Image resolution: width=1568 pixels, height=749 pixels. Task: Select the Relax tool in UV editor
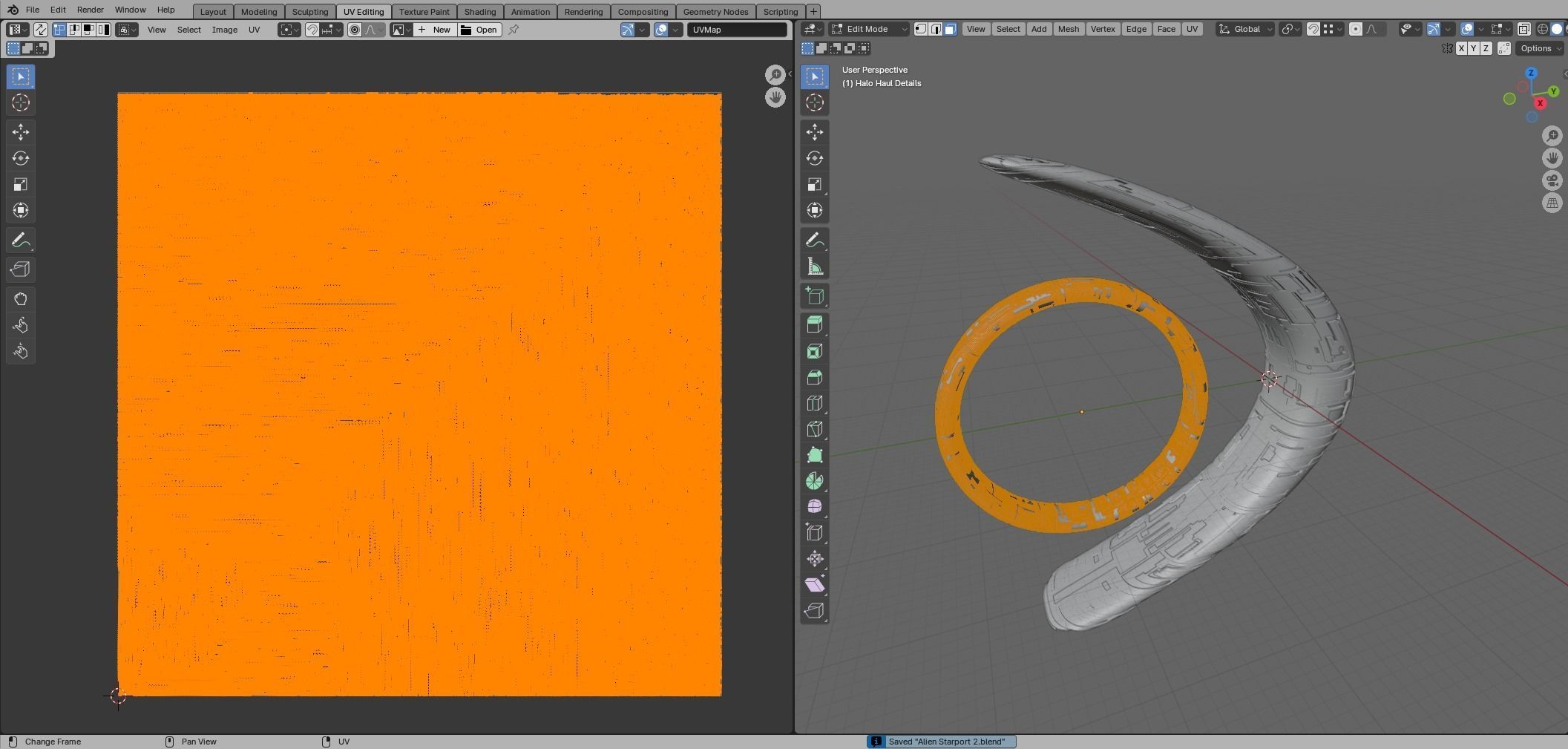(21, 325)
